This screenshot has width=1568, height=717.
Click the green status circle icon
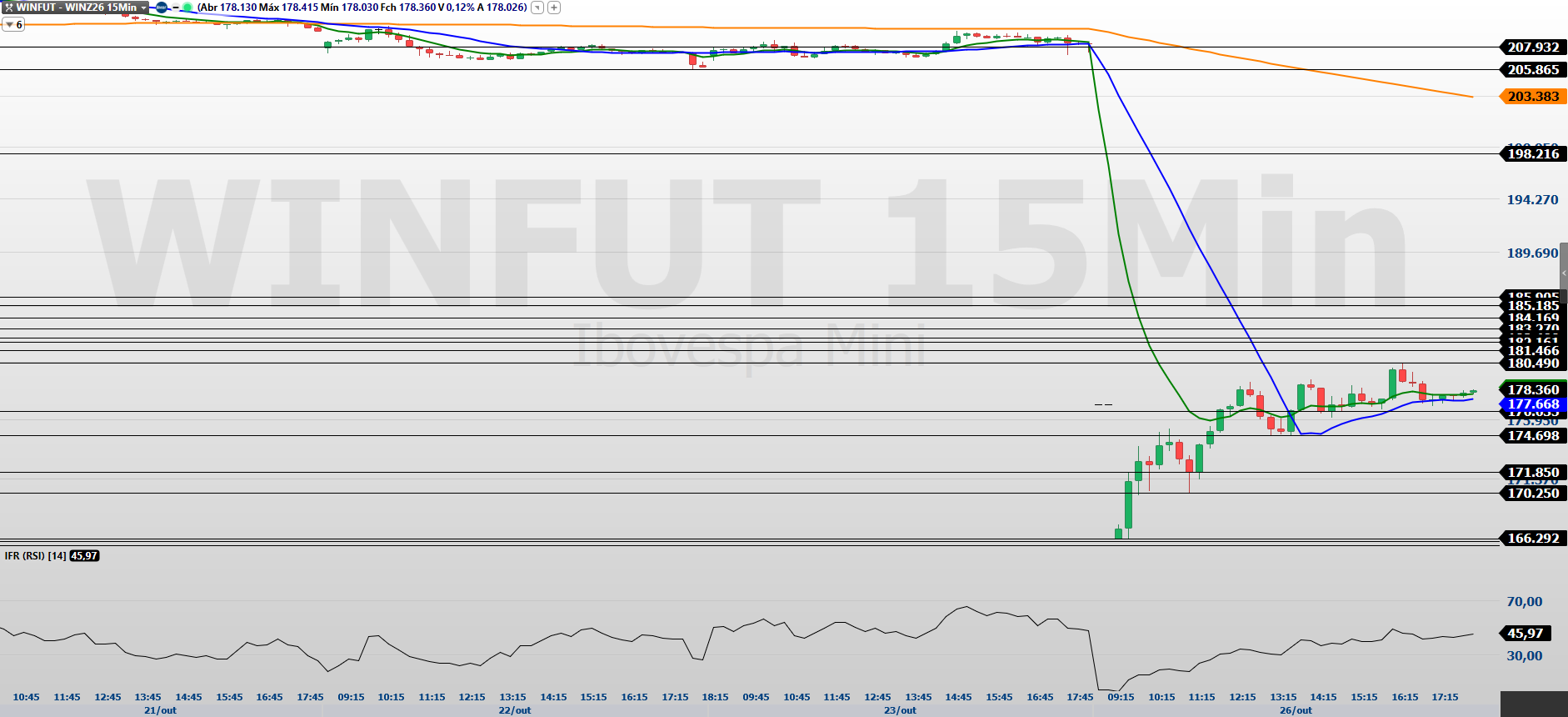188,8
